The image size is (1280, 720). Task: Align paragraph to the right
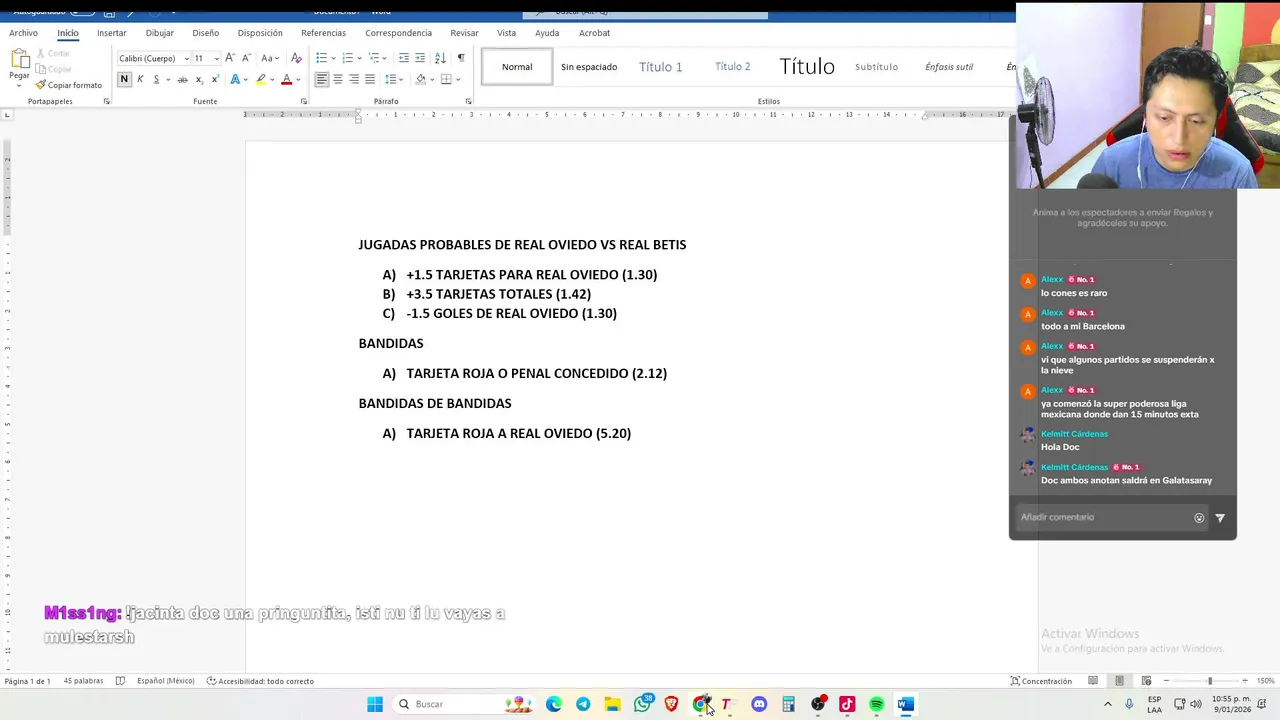coord(354,79)
